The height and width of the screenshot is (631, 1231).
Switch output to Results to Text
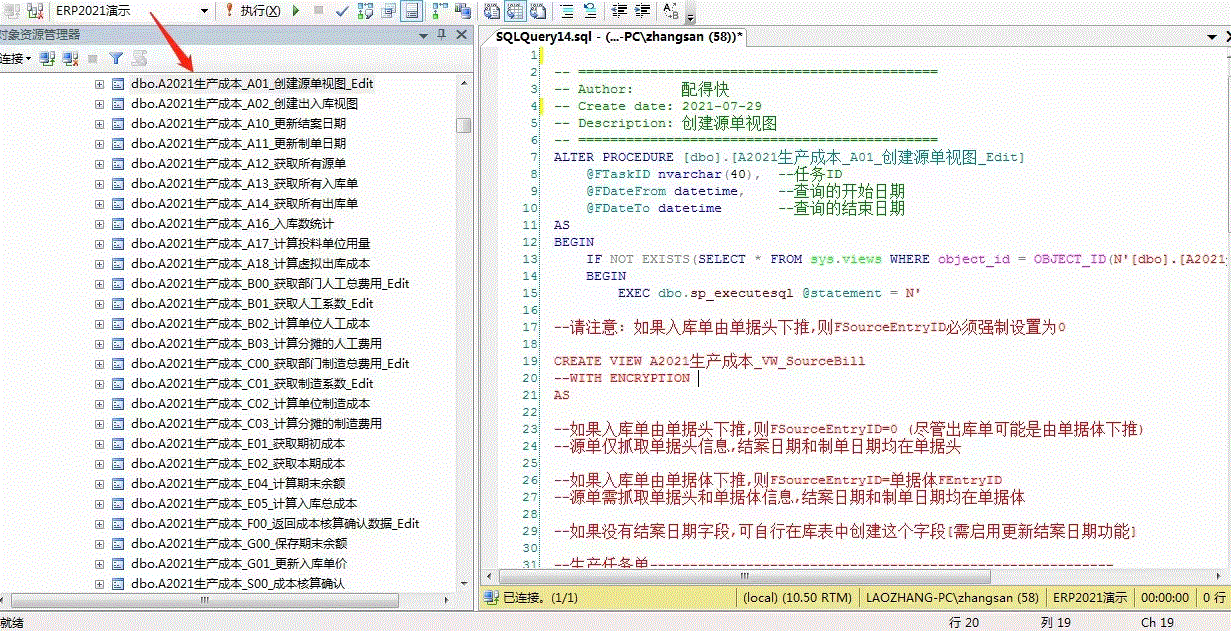pos(491,10)
